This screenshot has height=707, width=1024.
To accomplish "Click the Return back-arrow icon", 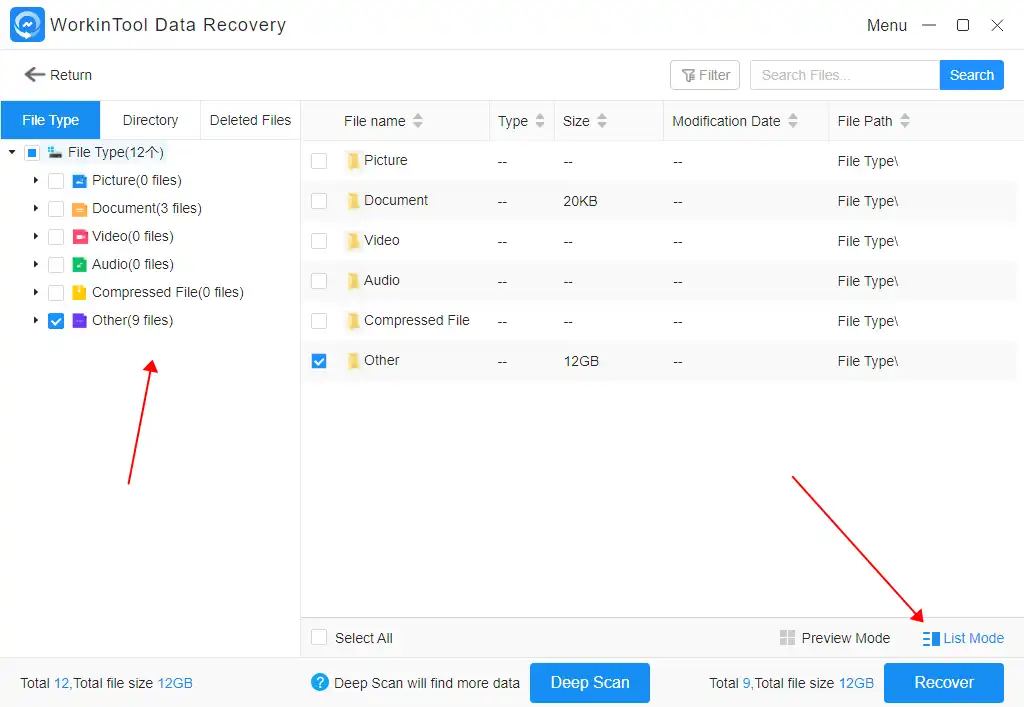I will (x=35, y=75).
